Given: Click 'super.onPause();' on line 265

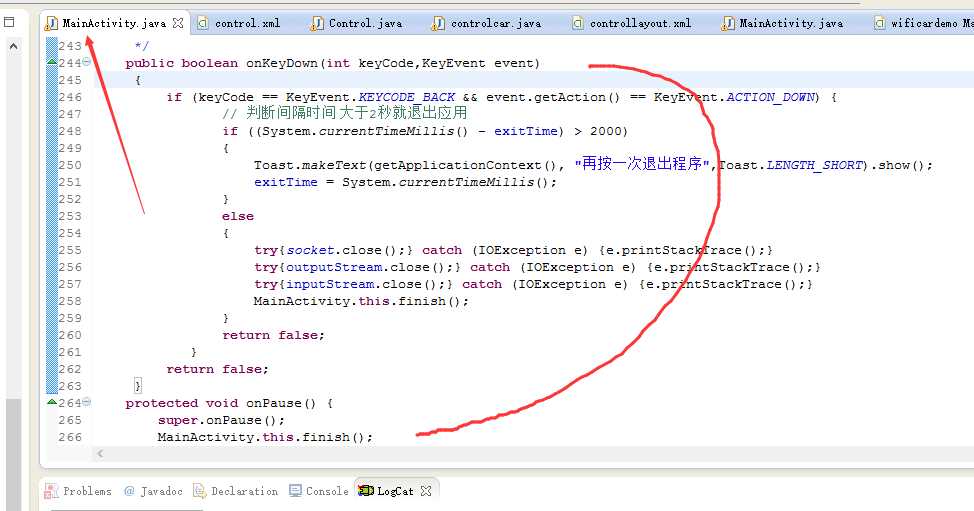Looking at the screenshot, I should tap(221, 420).
